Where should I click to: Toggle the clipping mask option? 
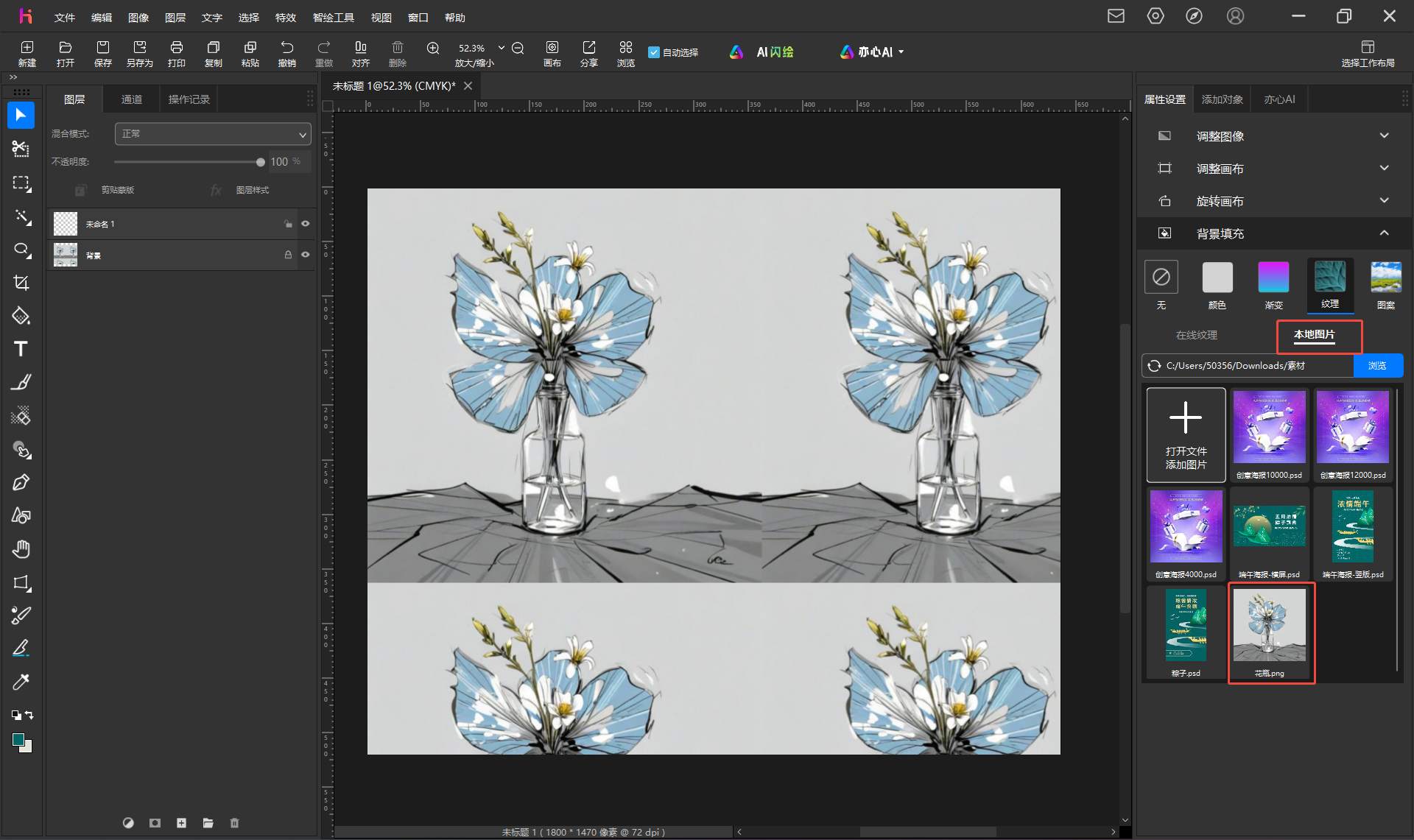point(106,190)
